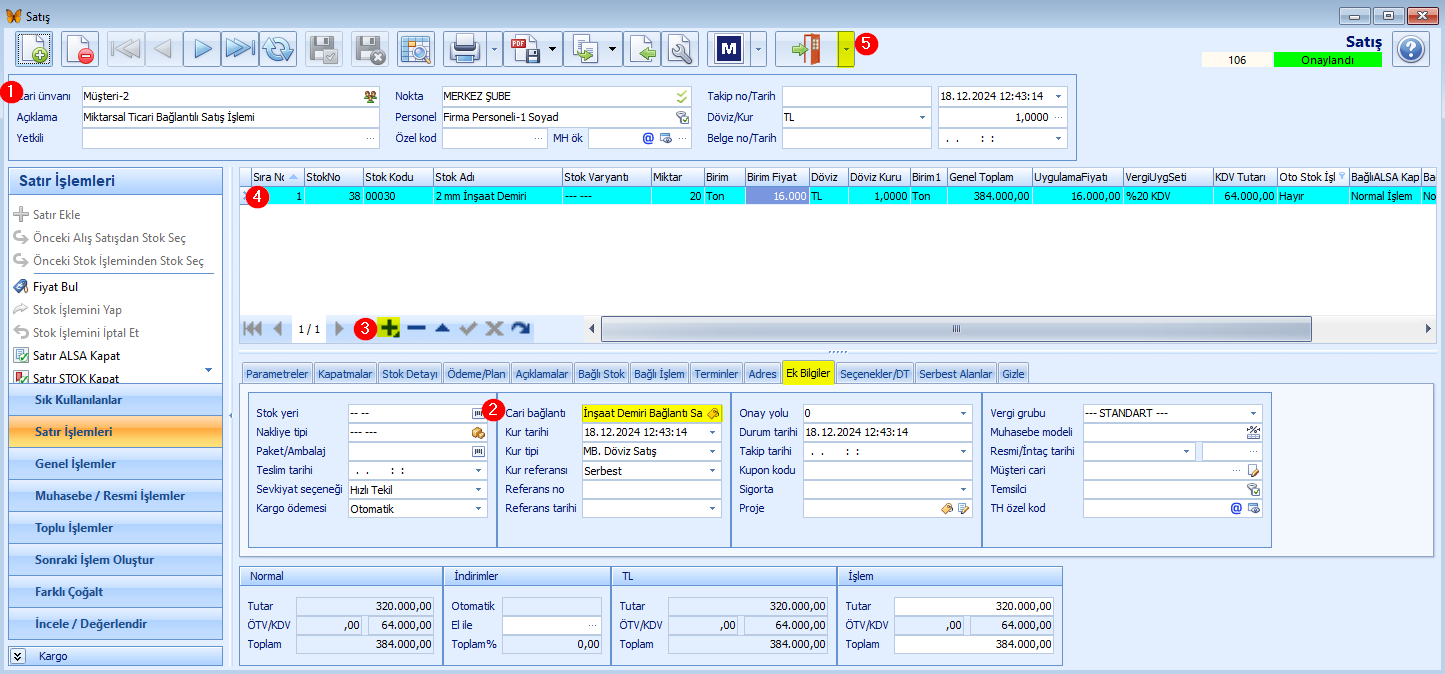
Task: Click the copy documents transfer icon
Action: click(583, 48)
